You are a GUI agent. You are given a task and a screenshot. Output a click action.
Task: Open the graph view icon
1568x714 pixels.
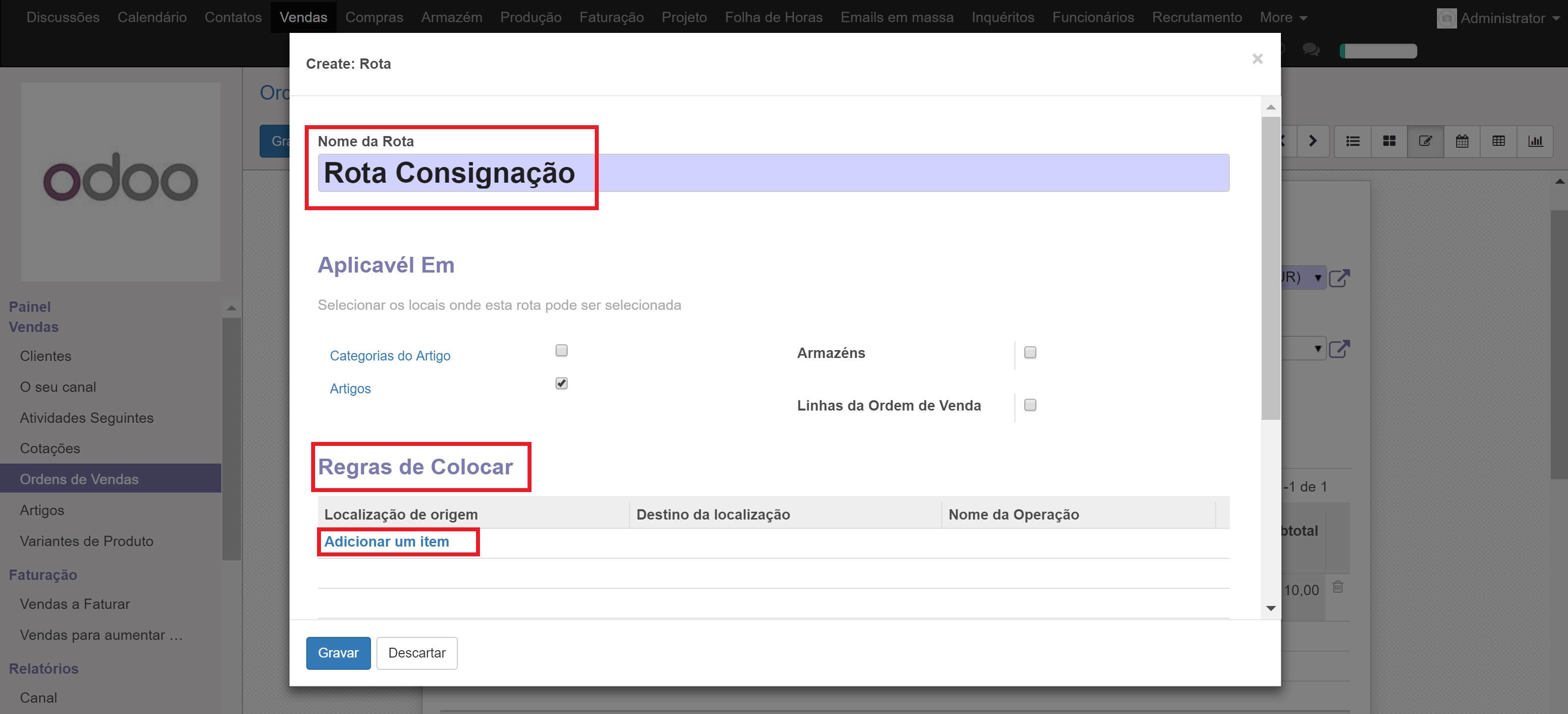(1535, 141)
